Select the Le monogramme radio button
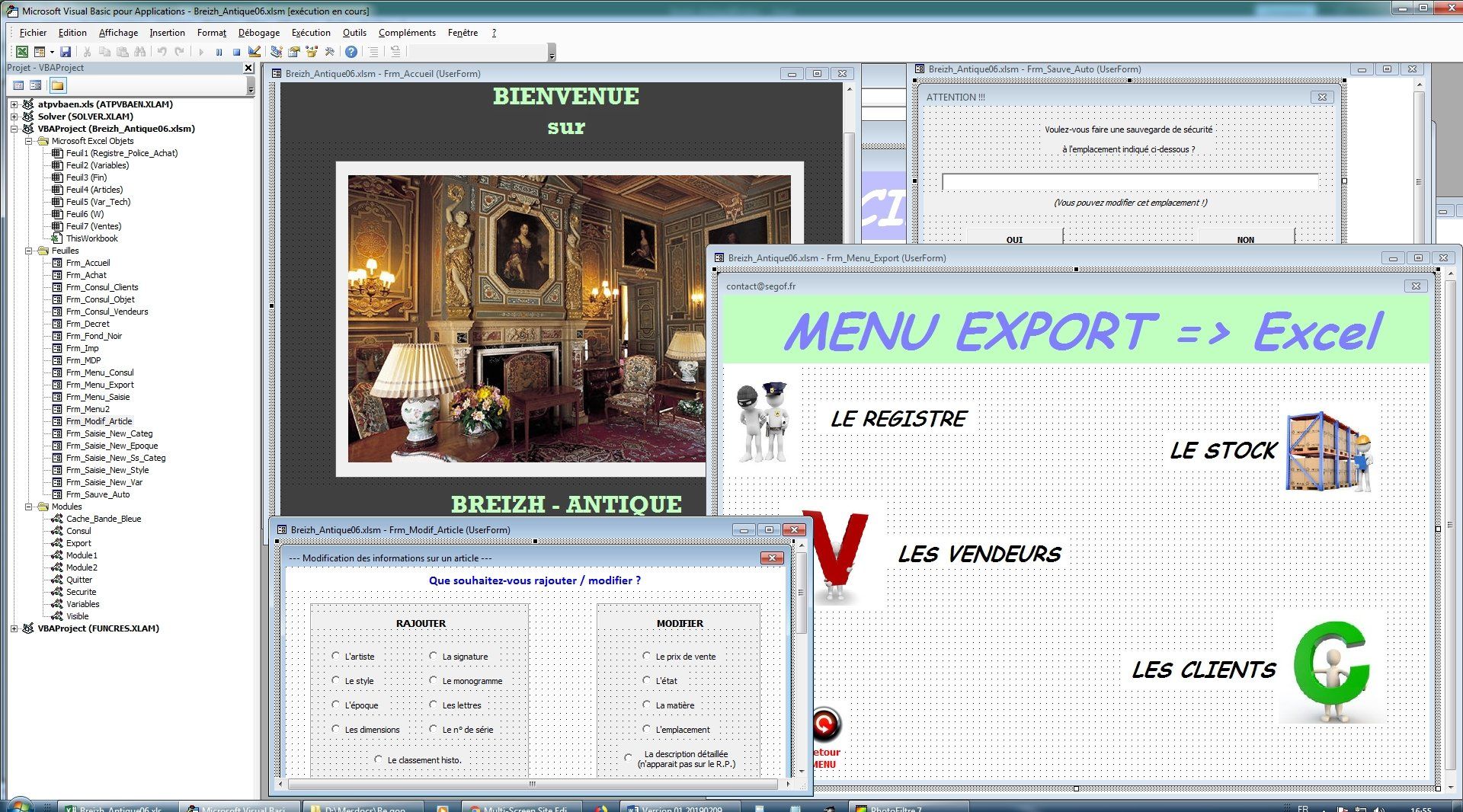Viewport: 1463px width, 812px height. tap(434, 680)
